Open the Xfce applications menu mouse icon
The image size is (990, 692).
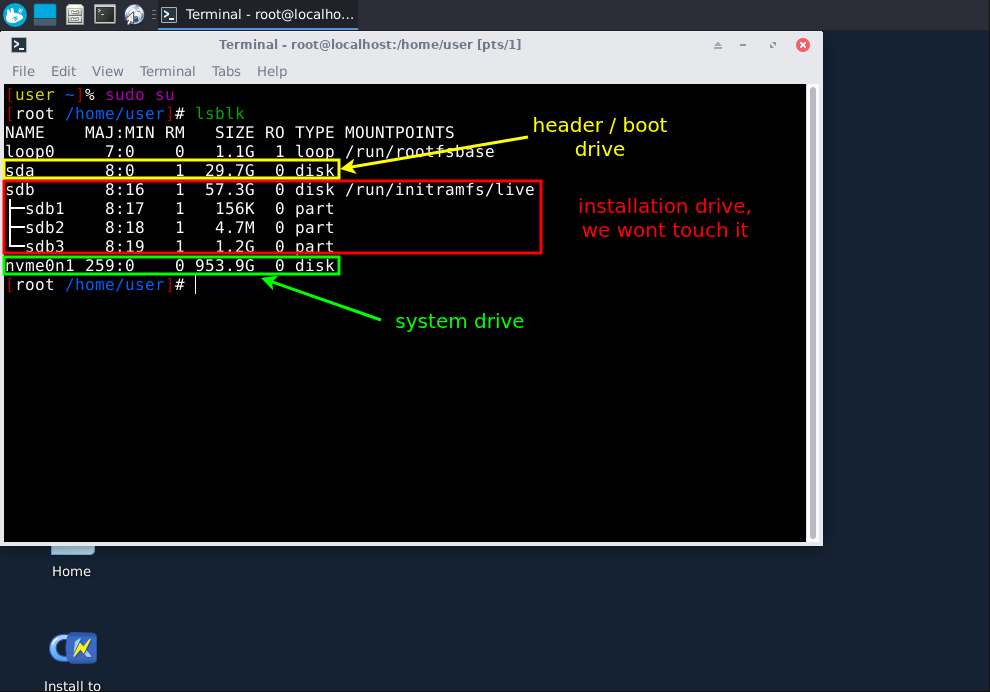coord(15,14)
